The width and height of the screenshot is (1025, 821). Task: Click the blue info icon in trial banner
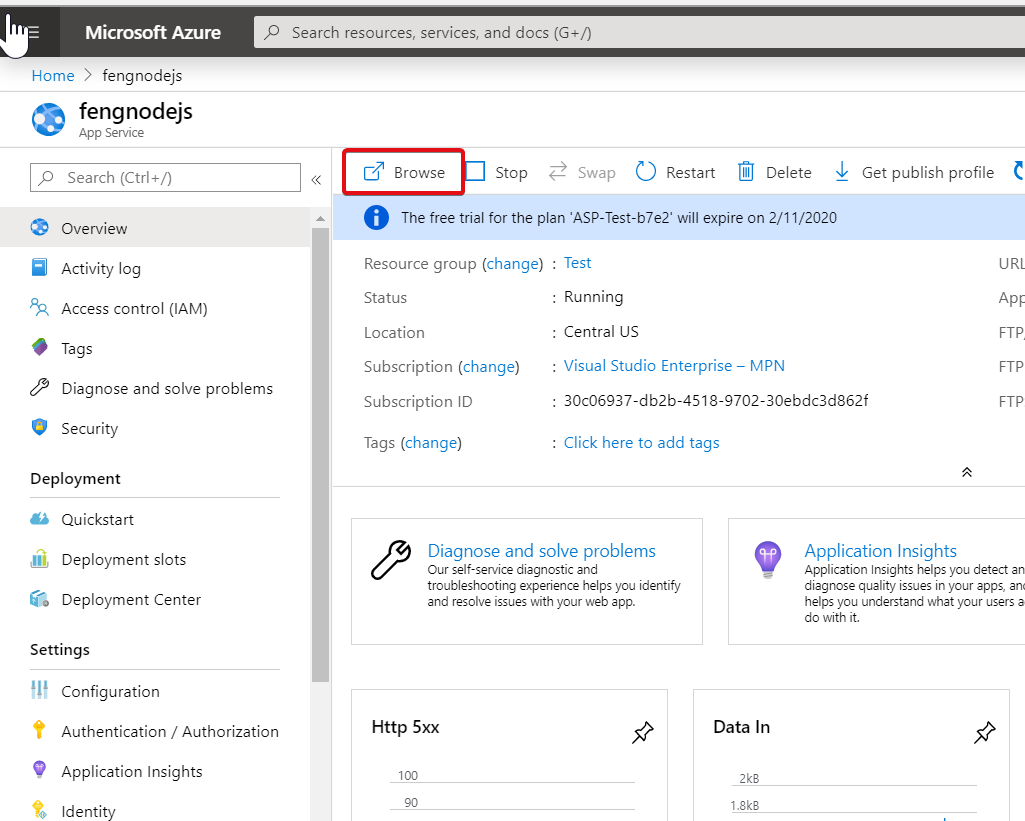377,218
